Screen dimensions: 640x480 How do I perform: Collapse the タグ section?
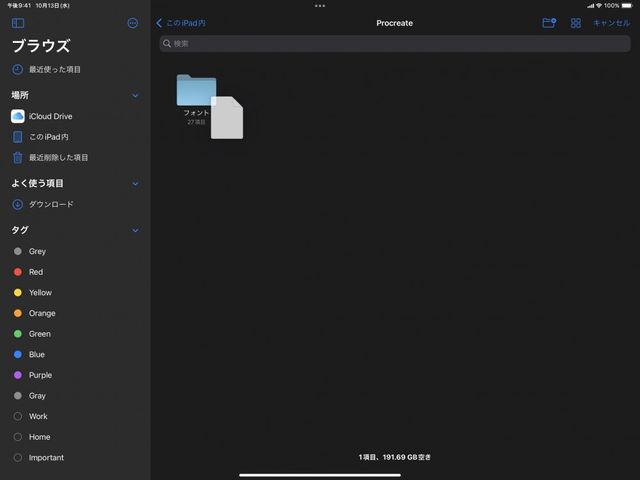coord(135,230)
